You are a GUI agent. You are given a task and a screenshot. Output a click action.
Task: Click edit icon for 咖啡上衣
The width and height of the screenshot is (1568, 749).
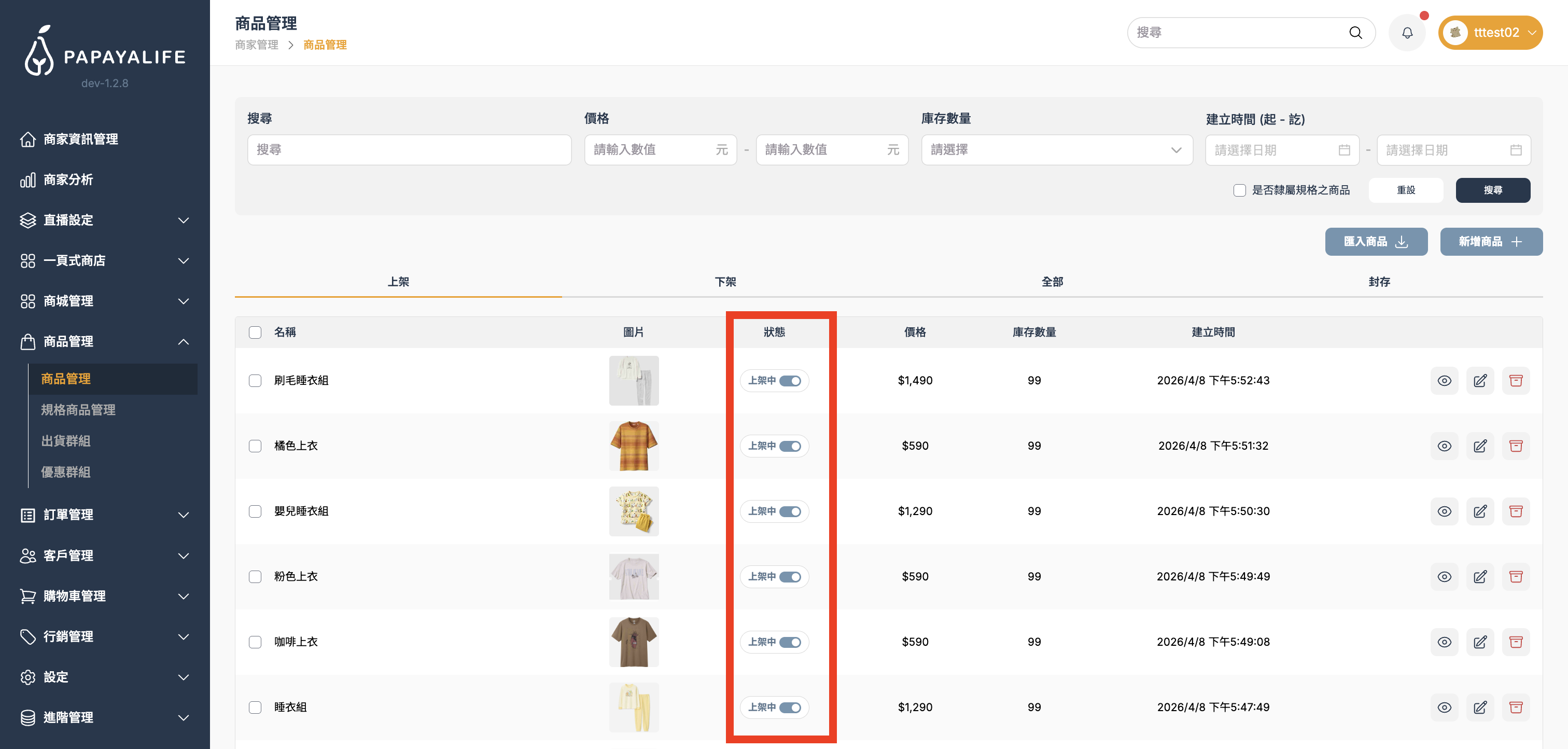(x=1480, y=642)
